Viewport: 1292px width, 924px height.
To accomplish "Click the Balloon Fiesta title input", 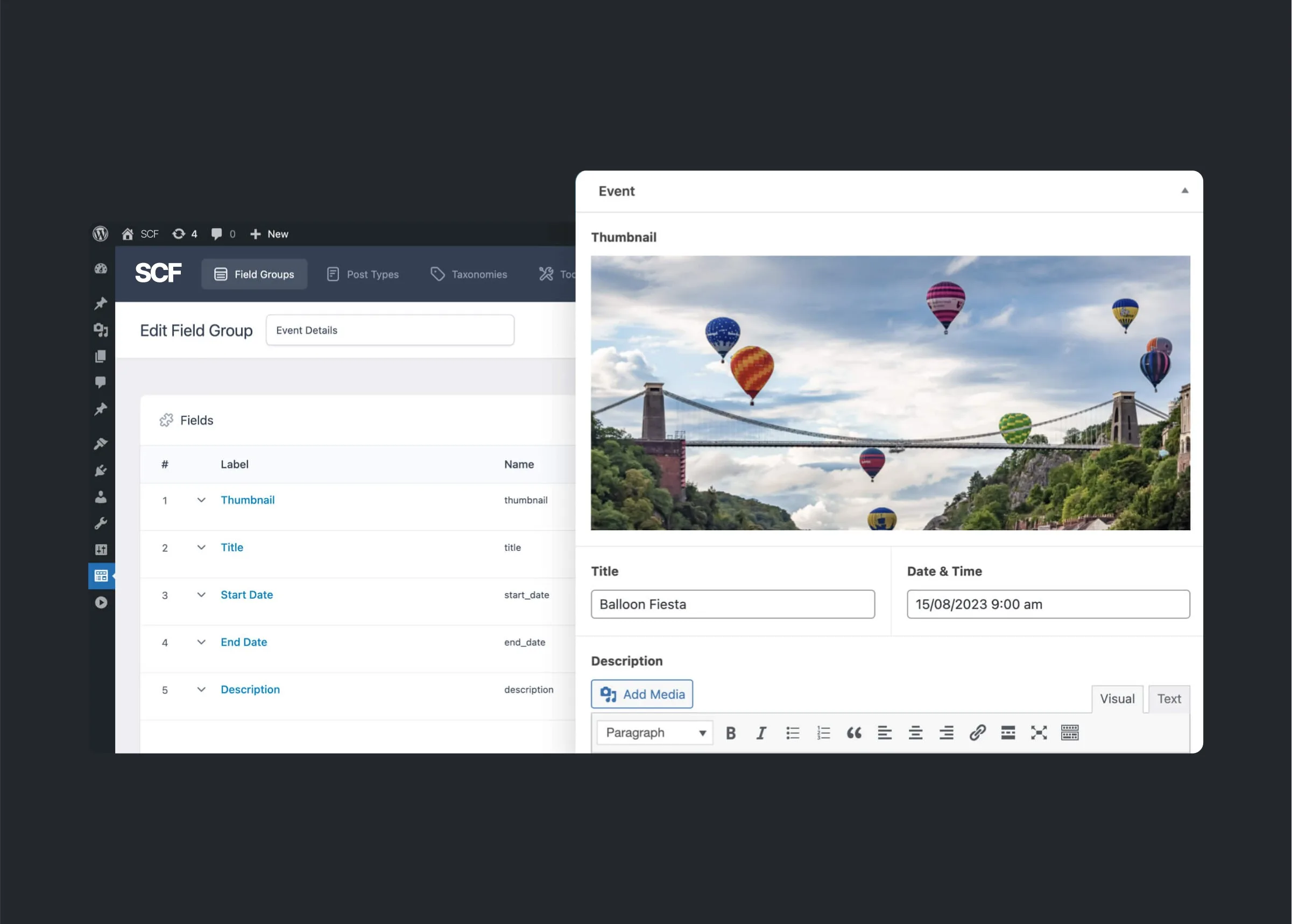I will 732,604.
